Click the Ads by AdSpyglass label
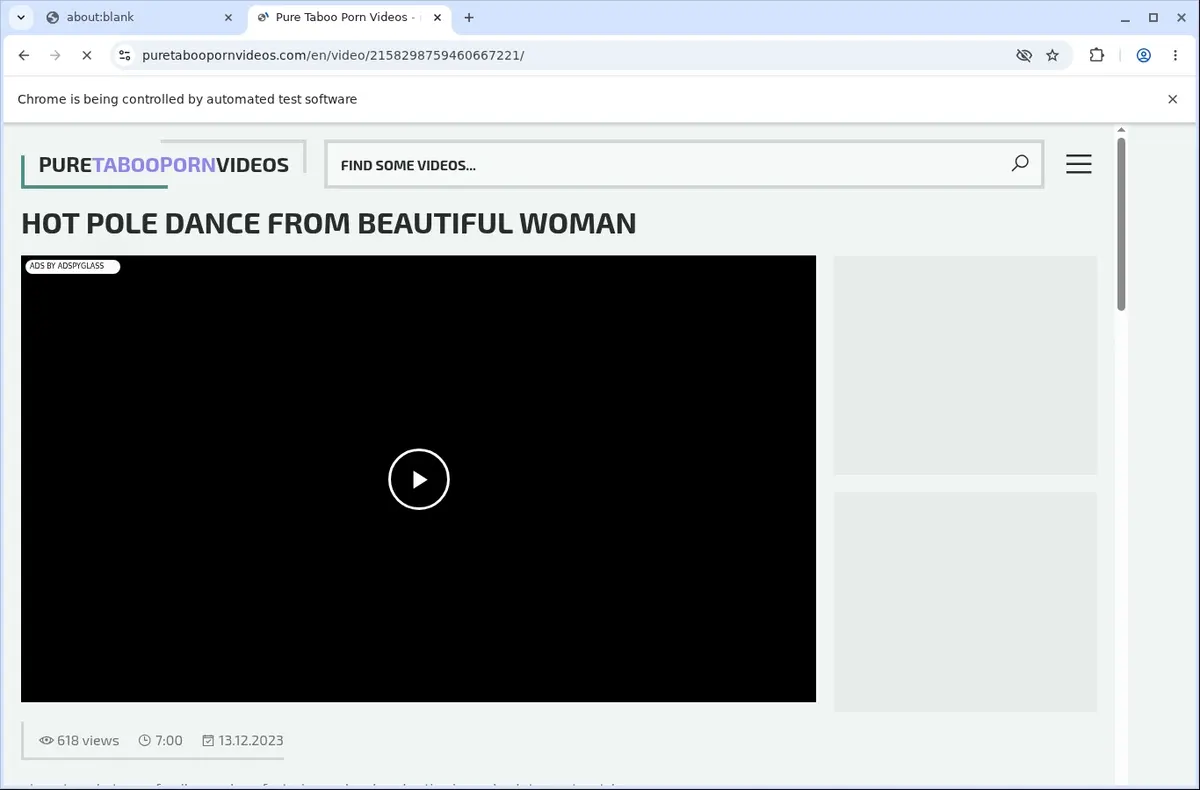The height and width of the screenshot is (790, 1200). point(72,266)
